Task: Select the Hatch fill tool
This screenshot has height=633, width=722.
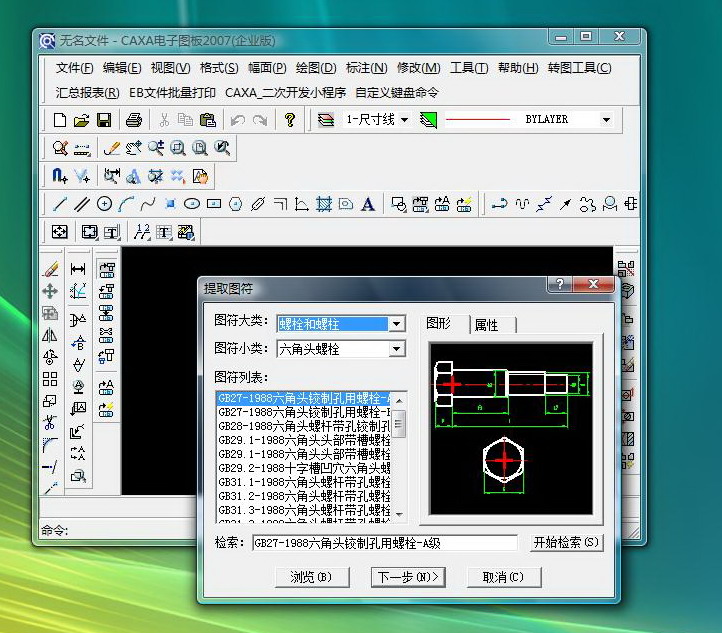Action: (x=324, y=203)
